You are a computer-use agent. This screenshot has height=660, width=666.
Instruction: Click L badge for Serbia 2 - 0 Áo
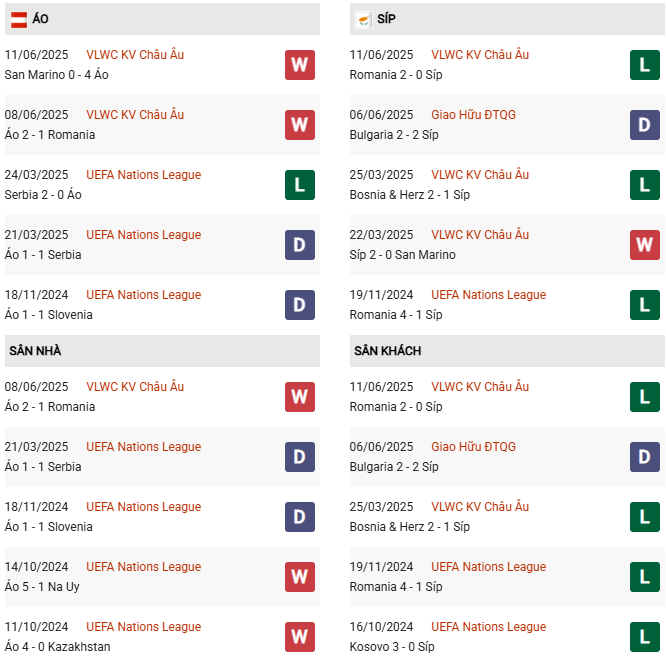coord(299,185)
